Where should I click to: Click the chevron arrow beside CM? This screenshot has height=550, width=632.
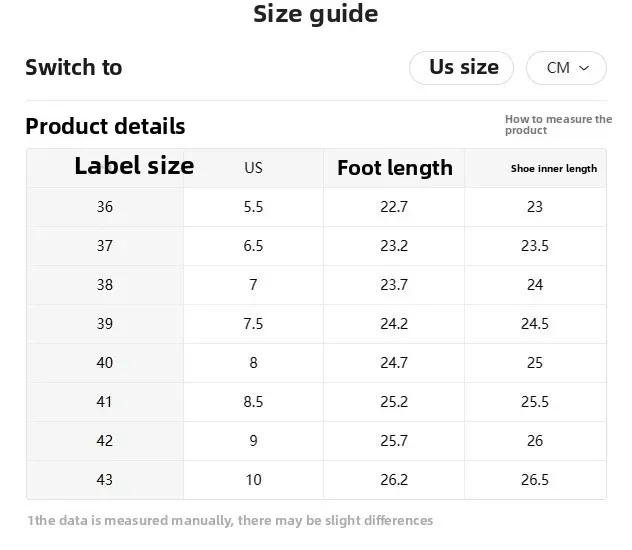click(x=585, y=68)
